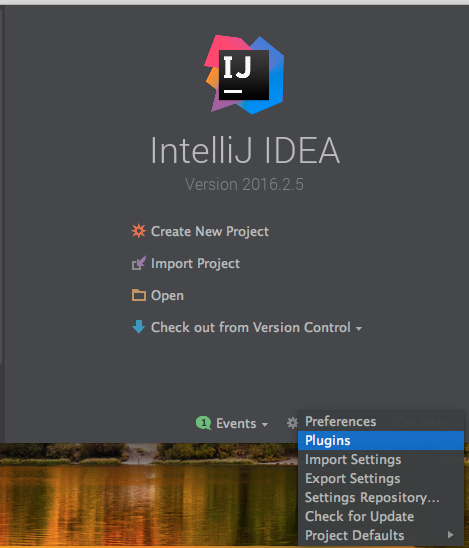469x548 pixels.
Task: Open an existing project via Open
Action: (167, 296)
